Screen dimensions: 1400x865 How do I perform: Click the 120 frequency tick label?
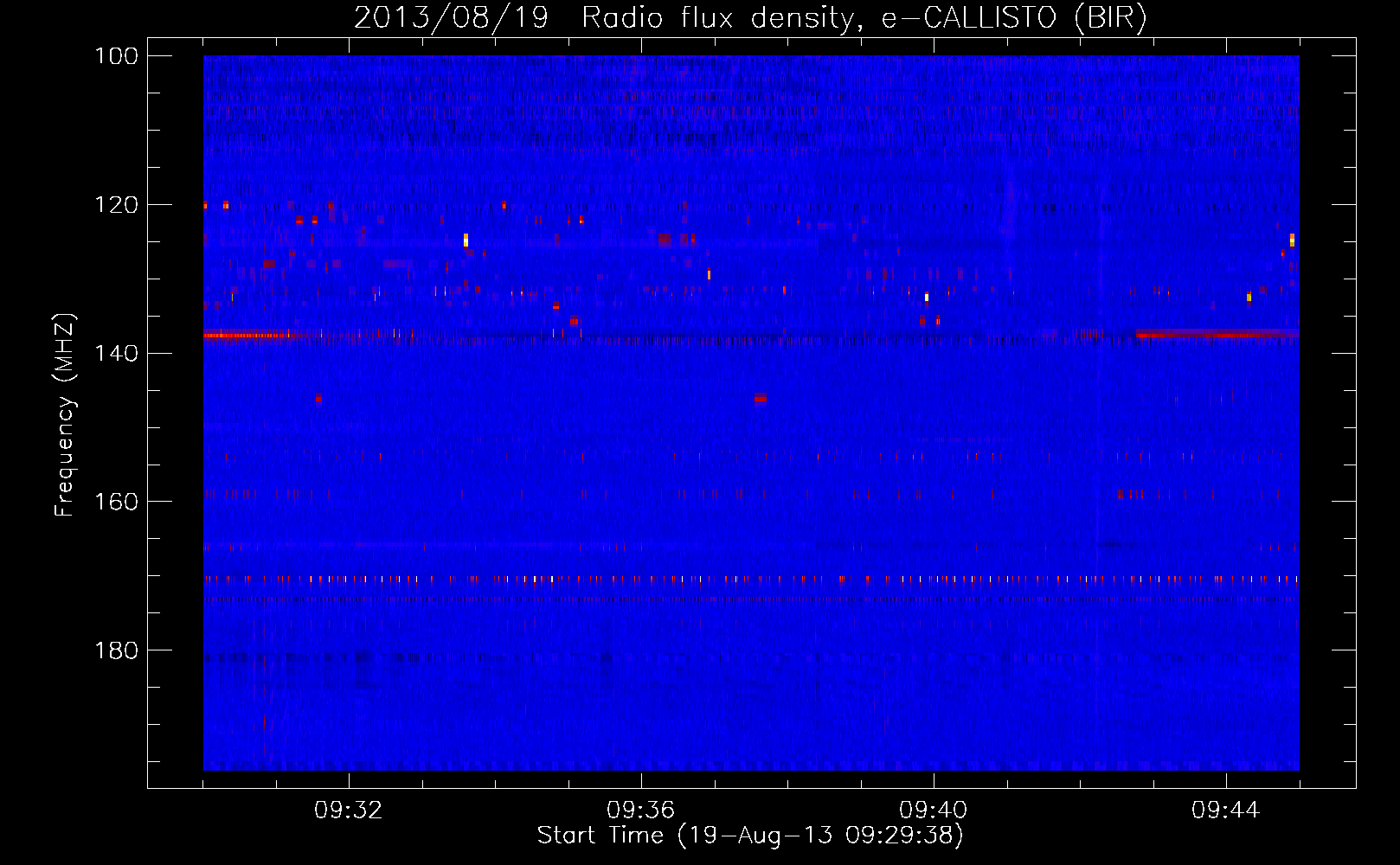coord(117,205)
